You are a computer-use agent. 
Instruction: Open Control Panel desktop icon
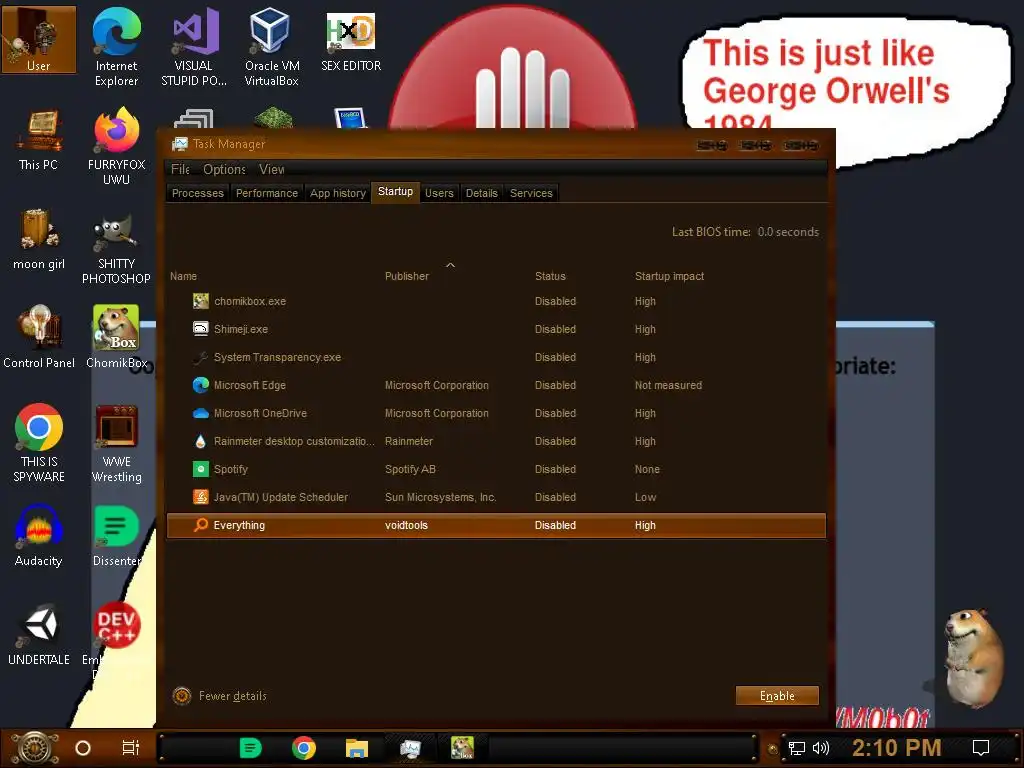(x=39, y=338)
